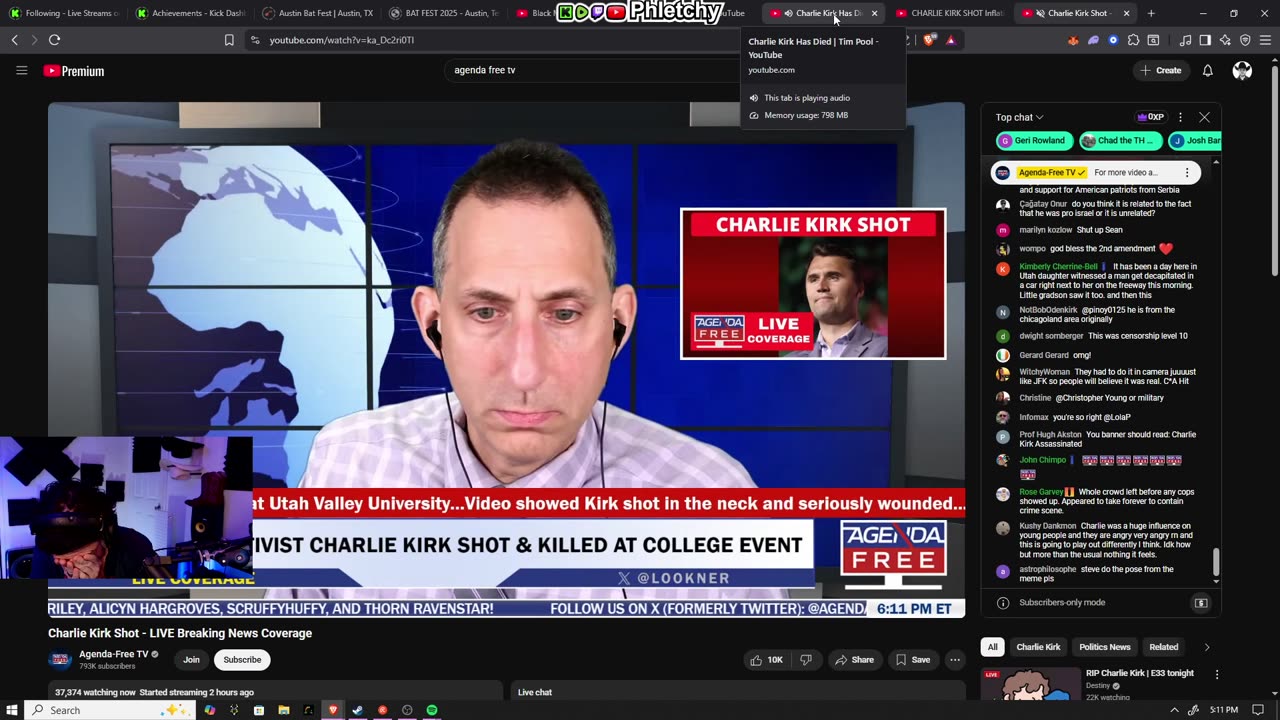Close the live chat panel
This screenshot has width=1280, height=720.
click(x=1204, y=117)
